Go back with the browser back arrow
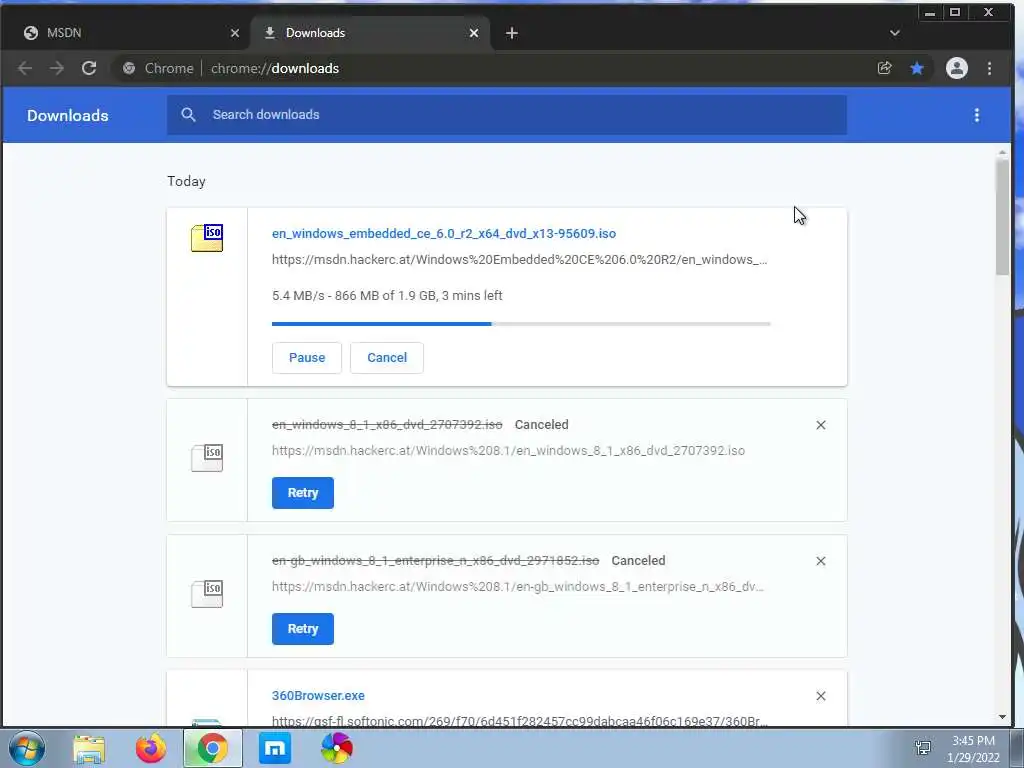The width and height of the screenshot is (1024, 768). point(25,68)
